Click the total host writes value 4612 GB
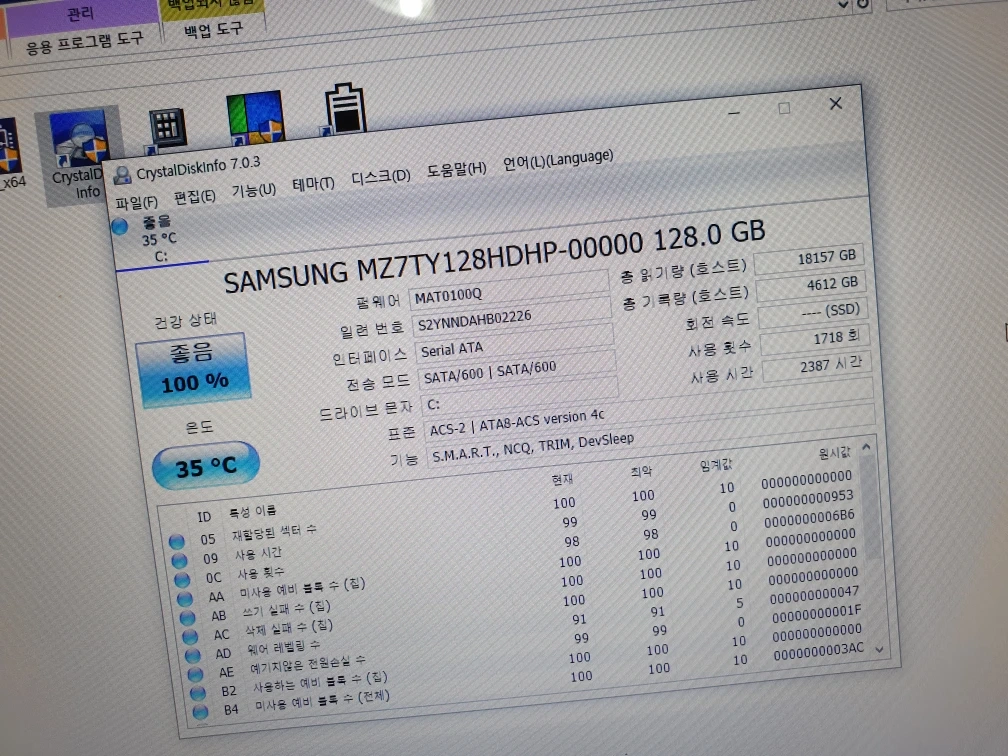Image resolution: width=1008 pixels, height=756 pixels. coord(811,286)
